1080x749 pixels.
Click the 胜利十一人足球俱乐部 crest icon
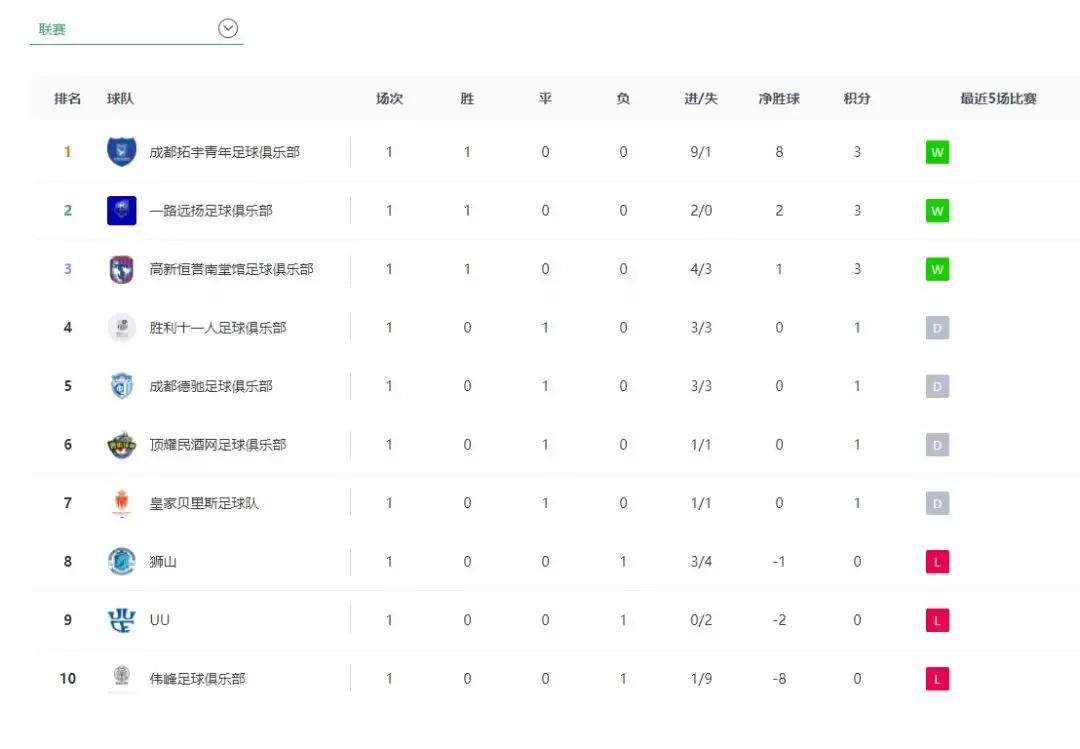(122, 327)
